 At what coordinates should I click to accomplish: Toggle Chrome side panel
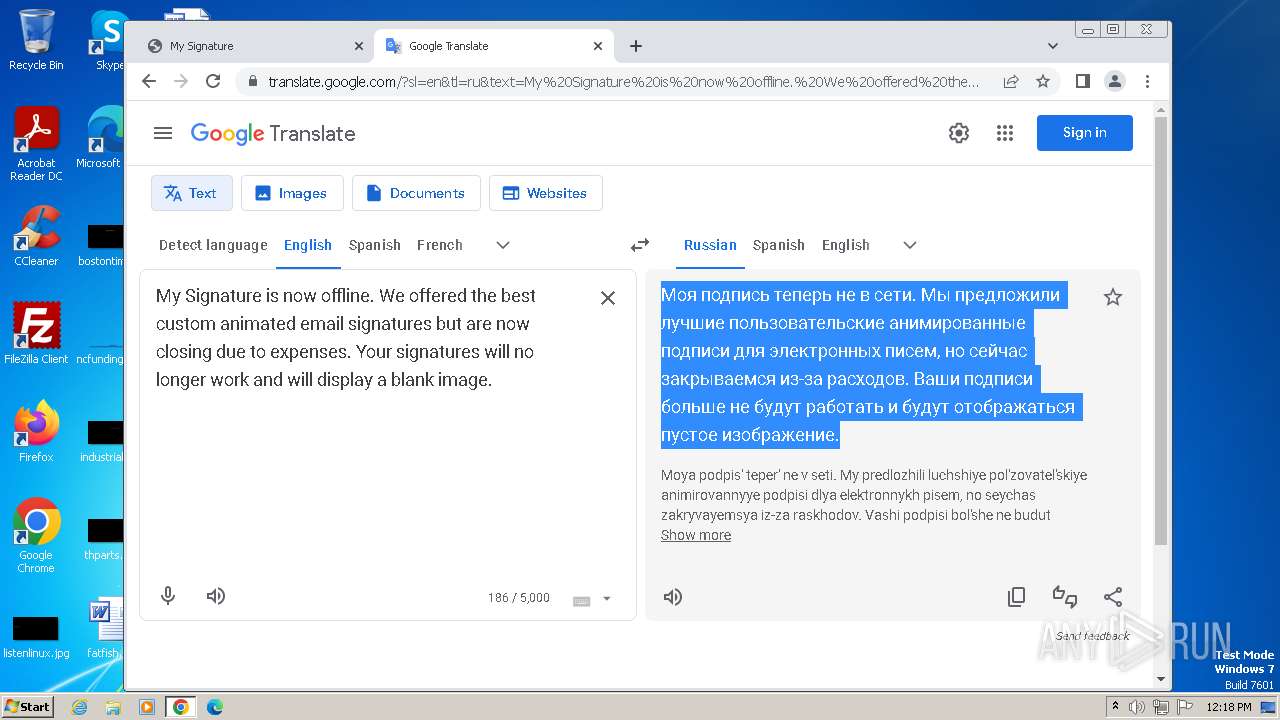[1083, 81]
